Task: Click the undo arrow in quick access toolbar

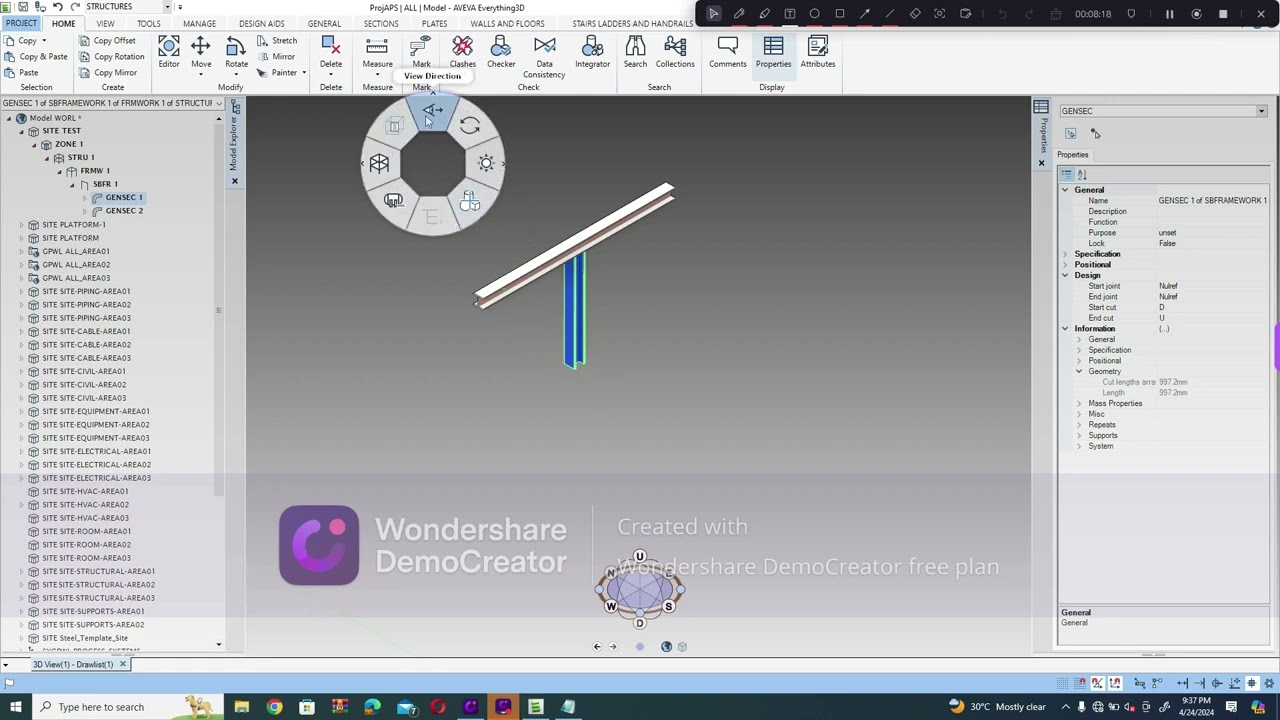Action: 58,7
